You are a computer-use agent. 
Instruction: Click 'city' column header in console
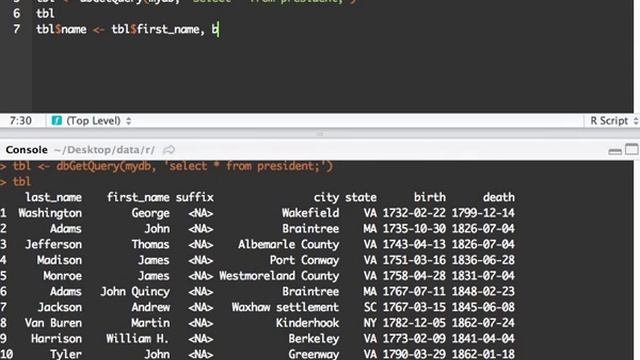(326, 198)
